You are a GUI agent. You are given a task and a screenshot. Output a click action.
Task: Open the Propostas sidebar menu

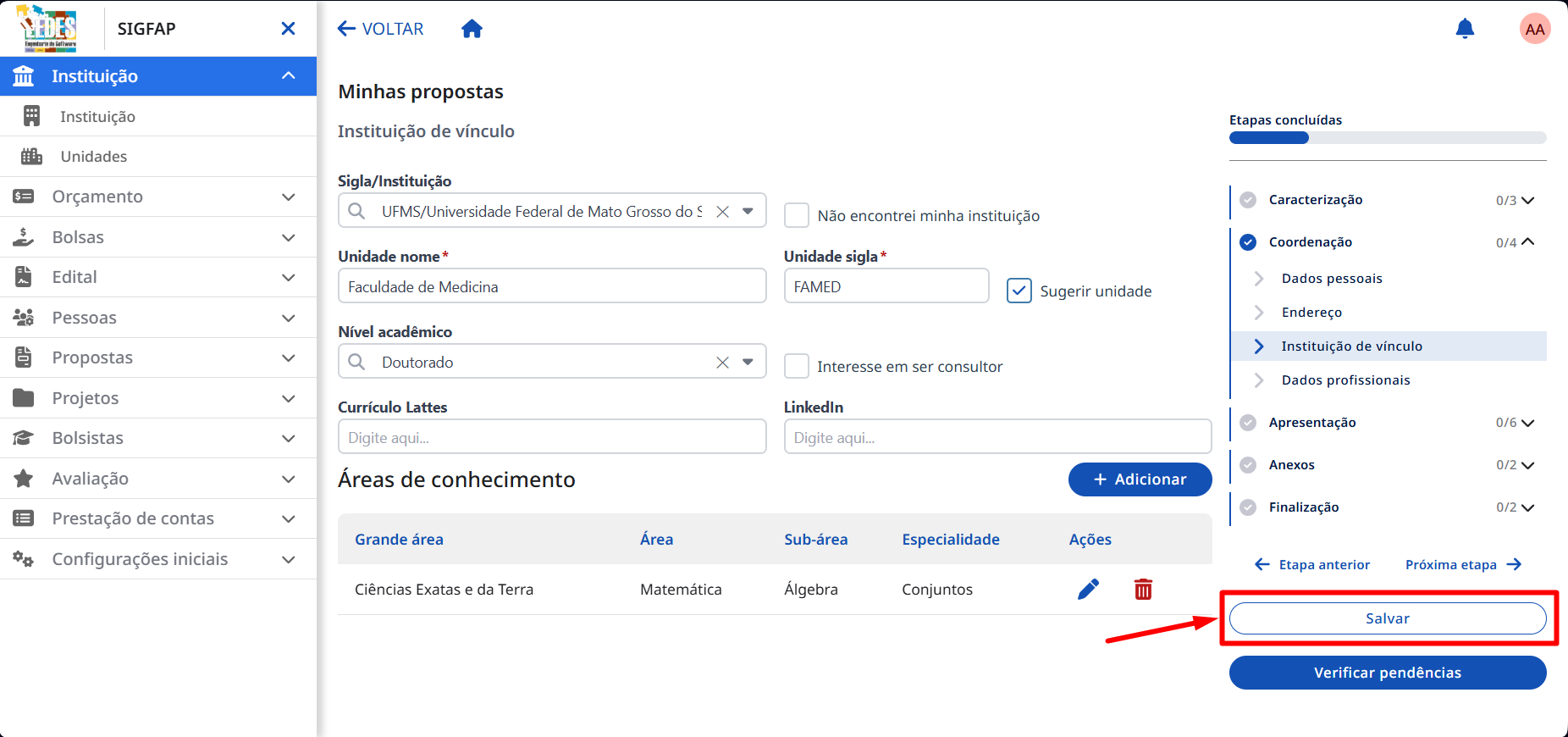point(158,357)
